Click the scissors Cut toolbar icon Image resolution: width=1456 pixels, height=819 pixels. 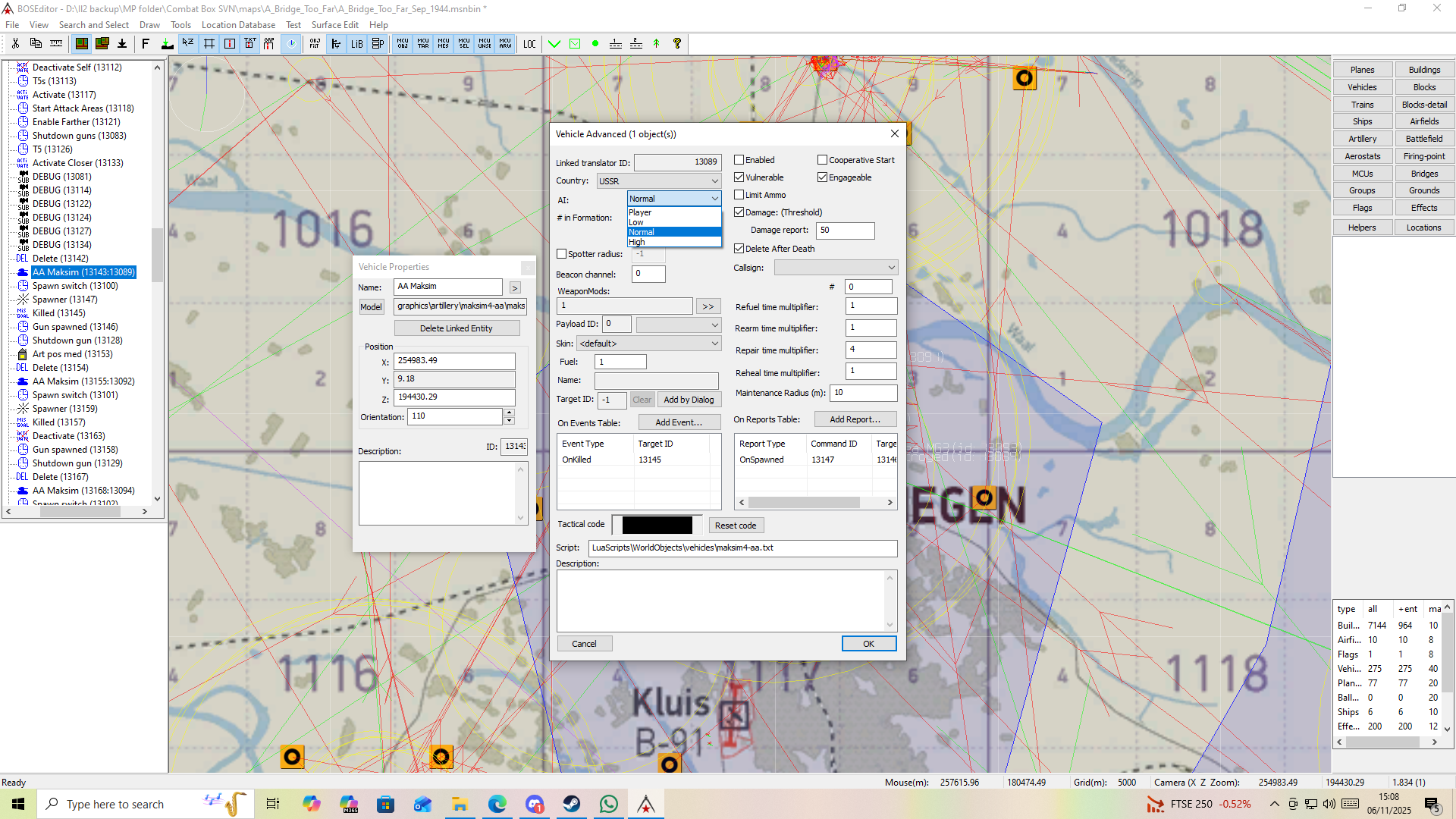coord(15,44)
